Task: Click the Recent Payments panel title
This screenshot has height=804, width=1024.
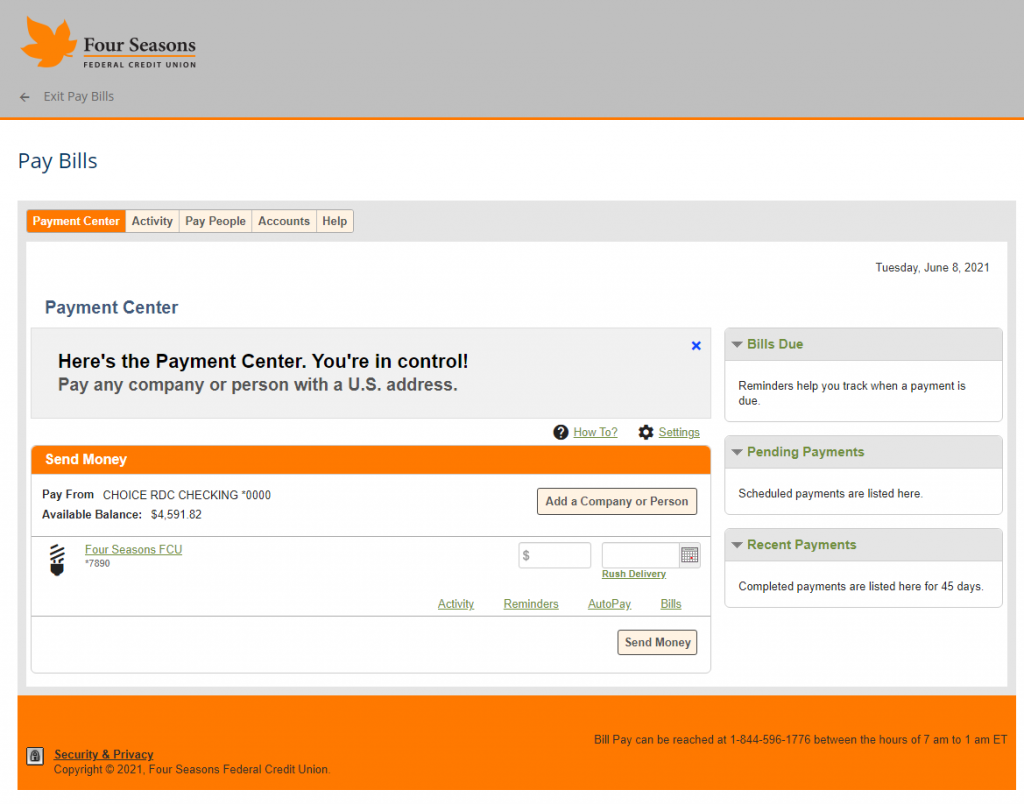Action: 802,545
